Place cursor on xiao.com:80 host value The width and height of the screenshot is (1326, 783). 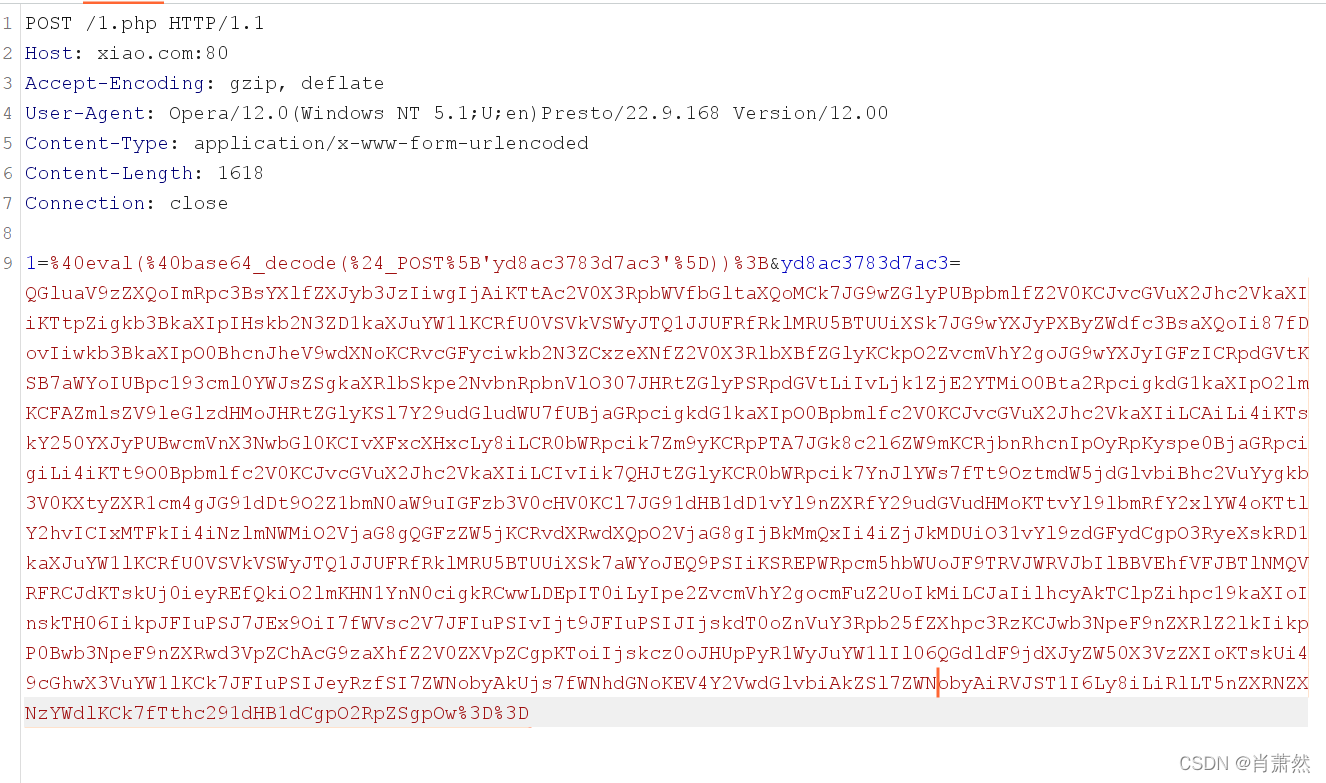[162, 53]
